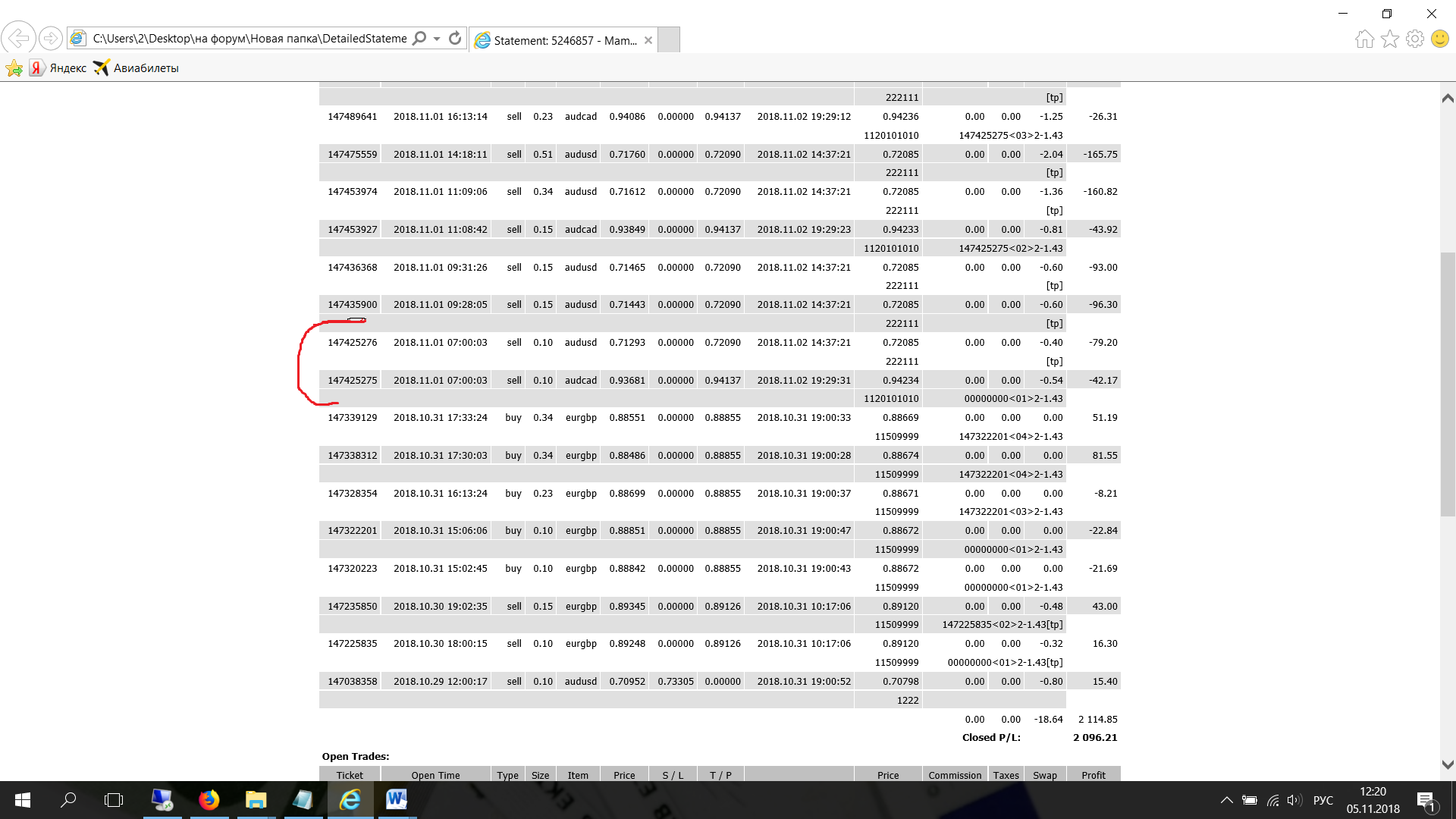Open the Windows Start menu
This screenshot has width=1456, height=819.
pyautogui.click(x=23, y=800)
